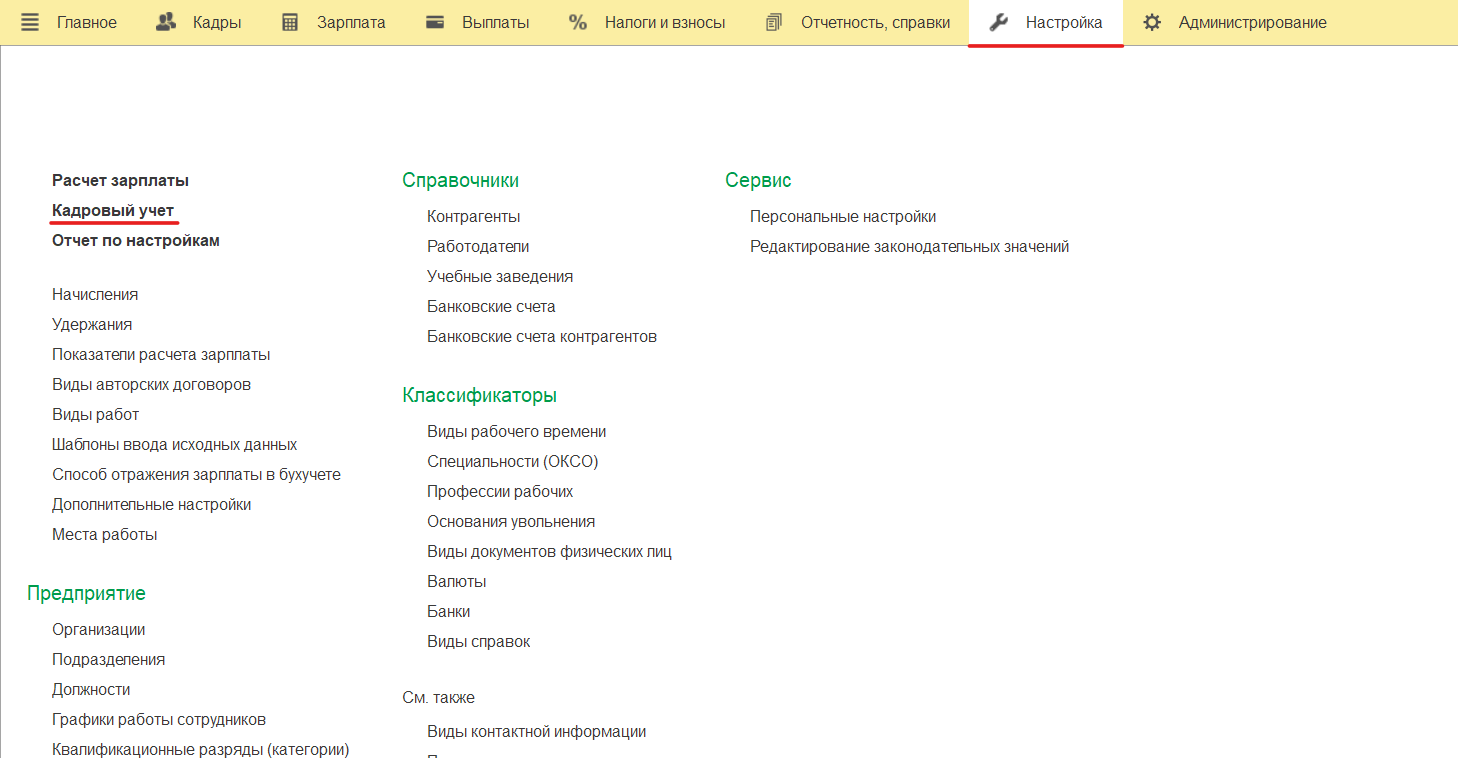Open Специальности (ОКСО) classifier
The height and width of the screenshot is (758, 1458).
(x=513, y=462)
